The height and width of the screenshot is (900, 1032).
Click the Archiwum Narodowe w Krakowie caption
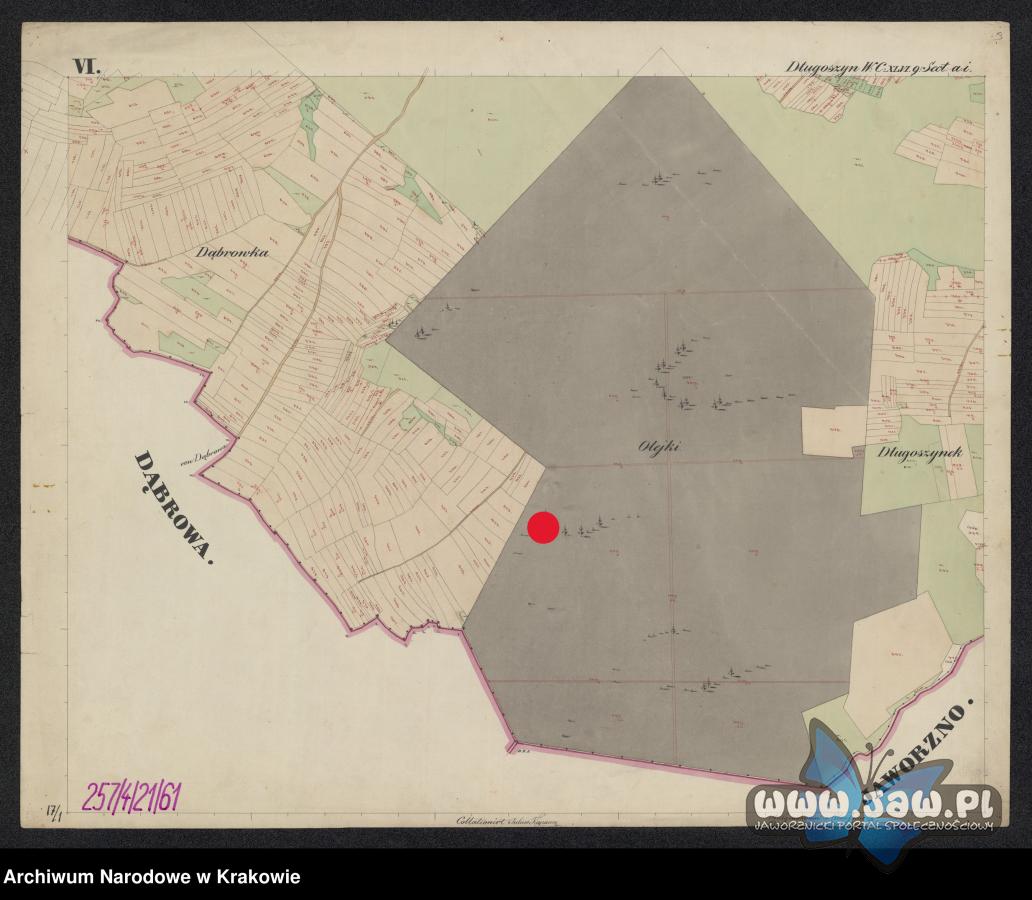[151, 877]
